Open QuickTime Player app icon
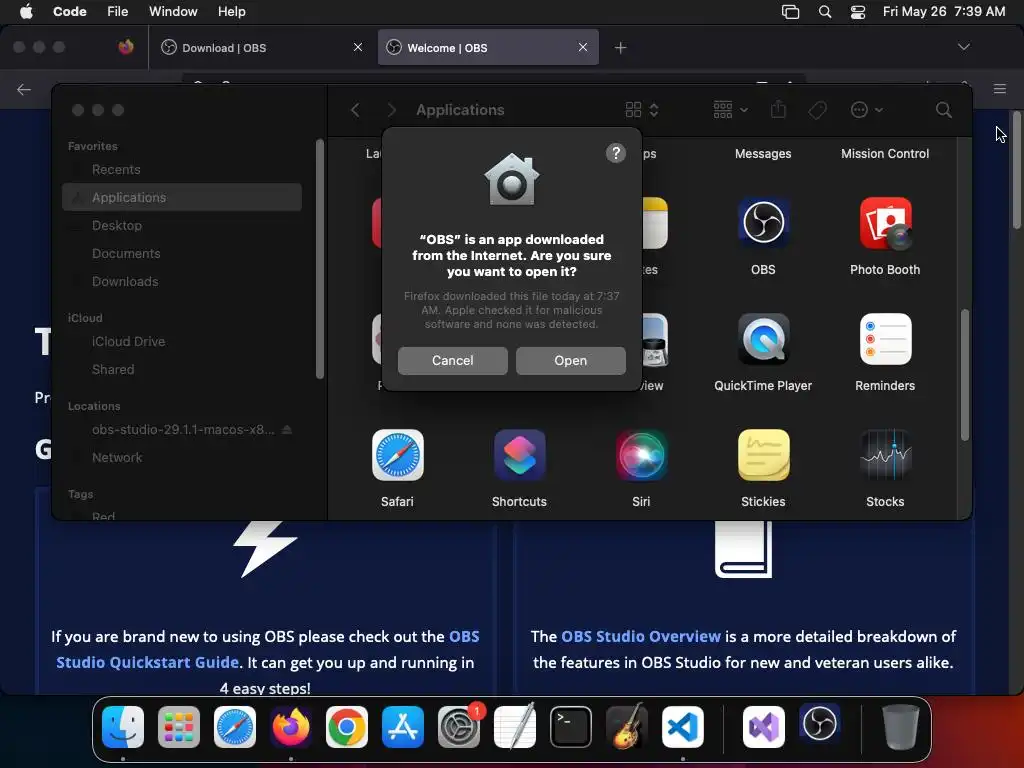The width and height of the screenshot is (1024, 768). tap(763, 339)
